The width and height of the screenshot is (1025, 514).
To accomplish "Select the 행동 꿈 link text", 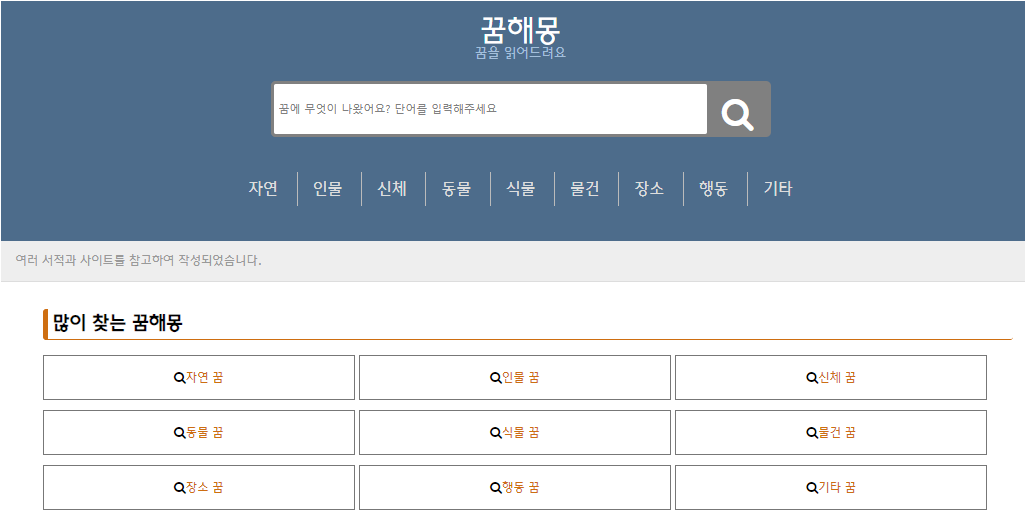I will [x=521, y=488].
